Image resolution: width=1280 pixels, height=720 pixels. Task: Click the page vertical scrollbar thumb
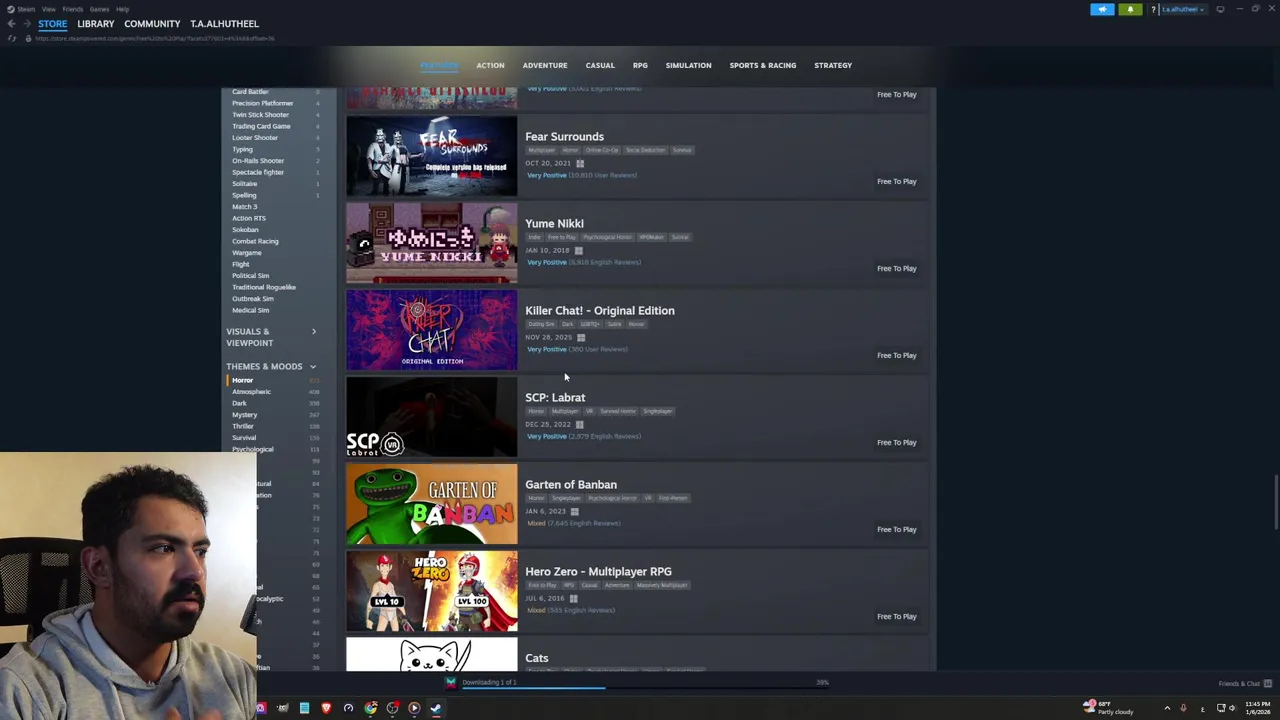coord(1275,500)
